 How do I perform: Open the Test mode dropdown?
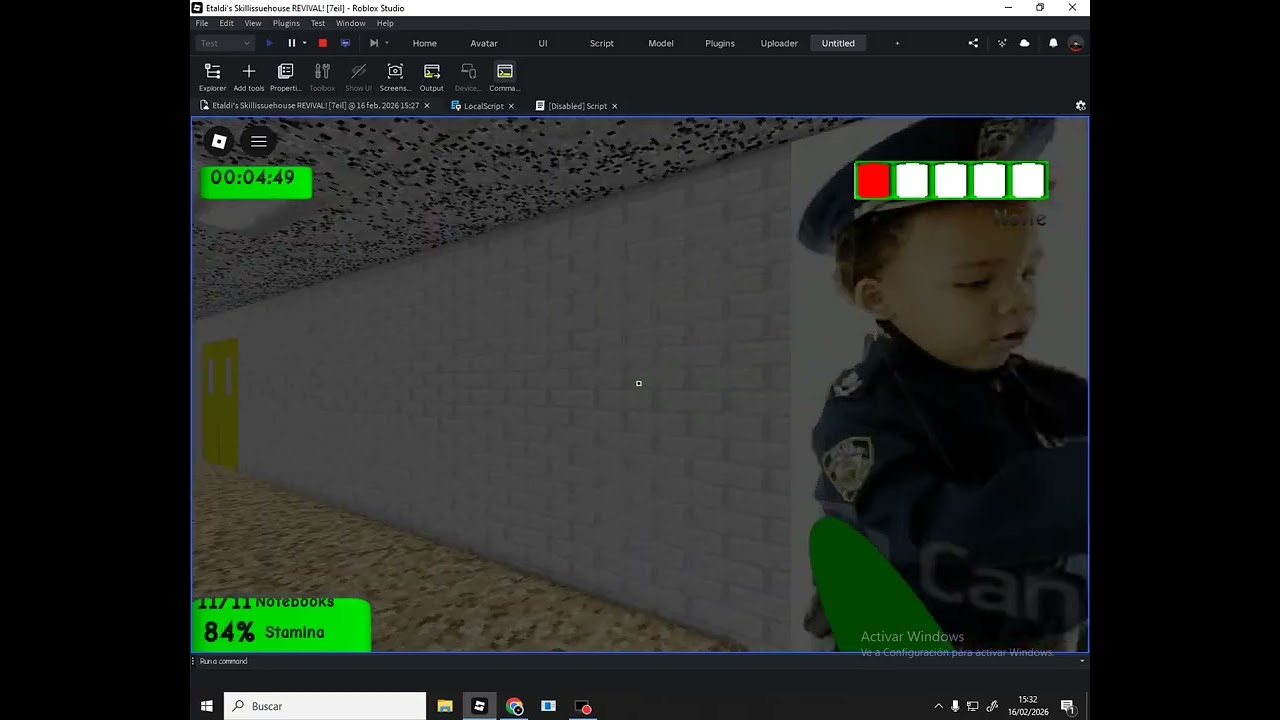(225, 43)
